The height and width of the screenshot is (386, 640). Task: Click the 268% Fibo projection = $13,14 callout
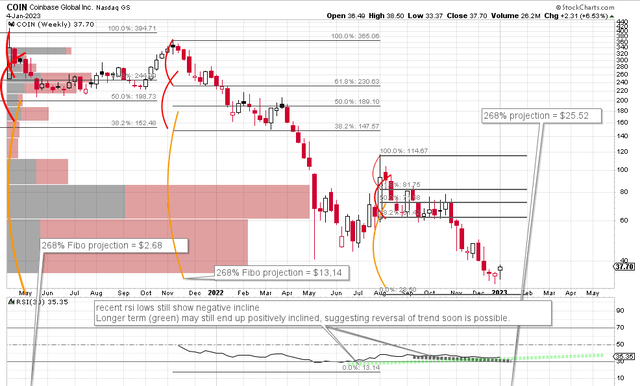(x=282, y=273)
